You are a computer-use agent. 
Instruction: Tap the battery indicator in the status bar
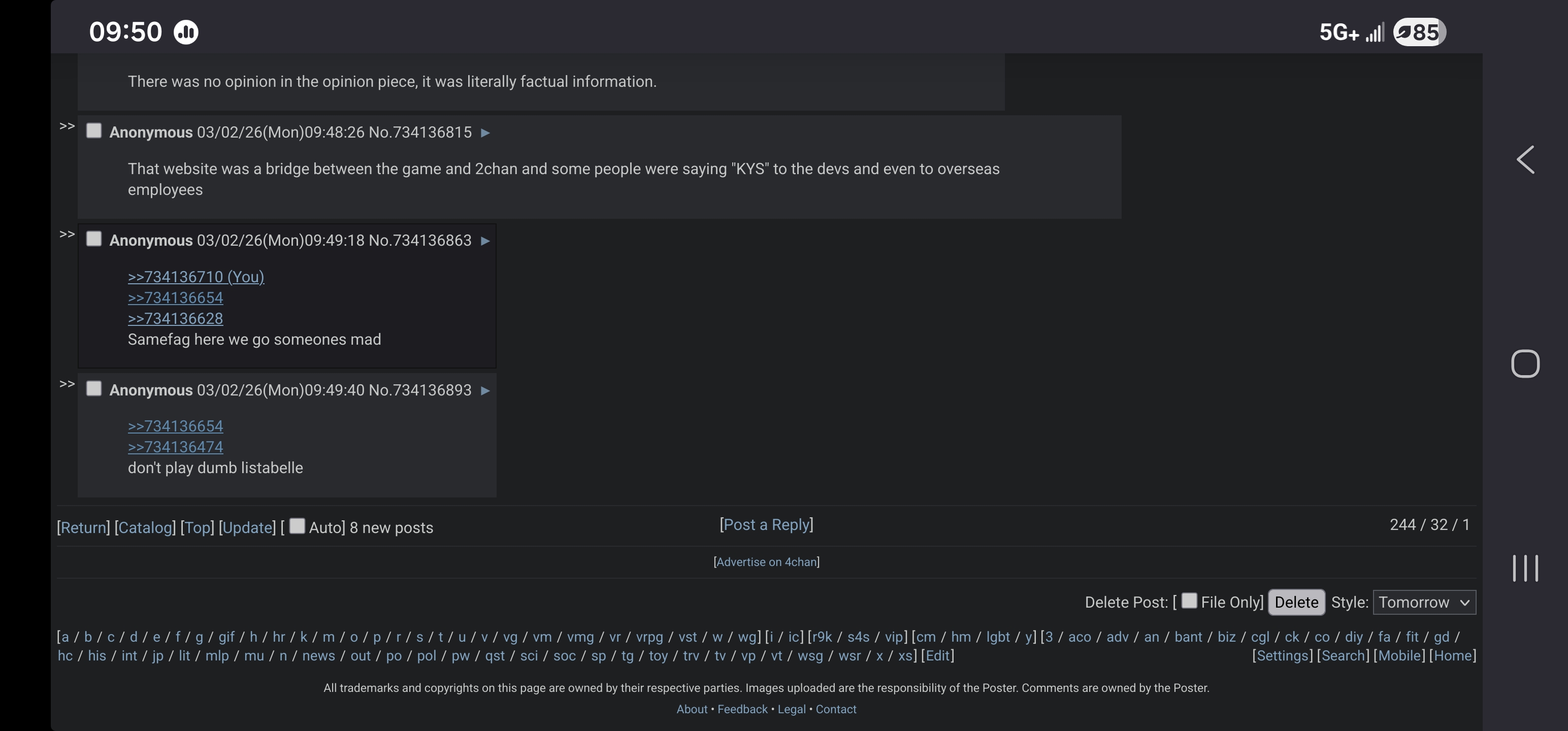[1419, 32]
